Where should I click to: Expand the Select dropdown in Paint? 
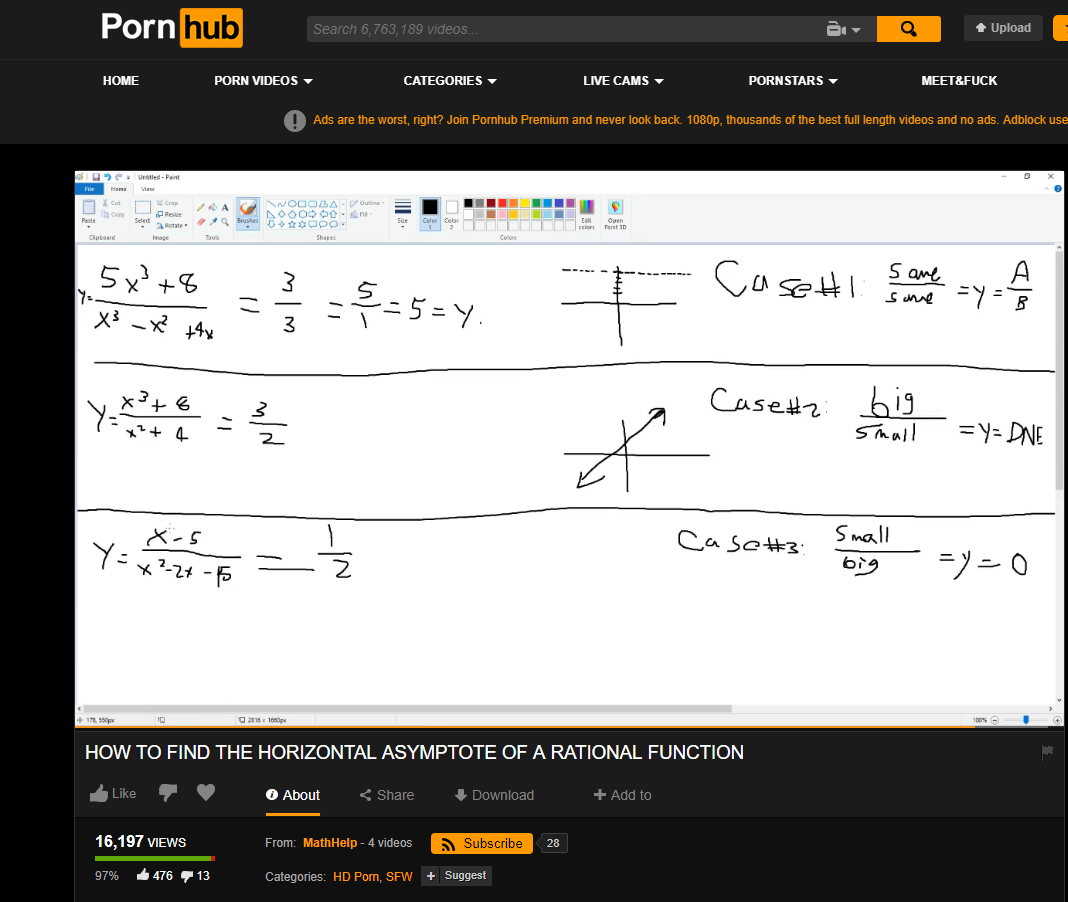[142, 226]
